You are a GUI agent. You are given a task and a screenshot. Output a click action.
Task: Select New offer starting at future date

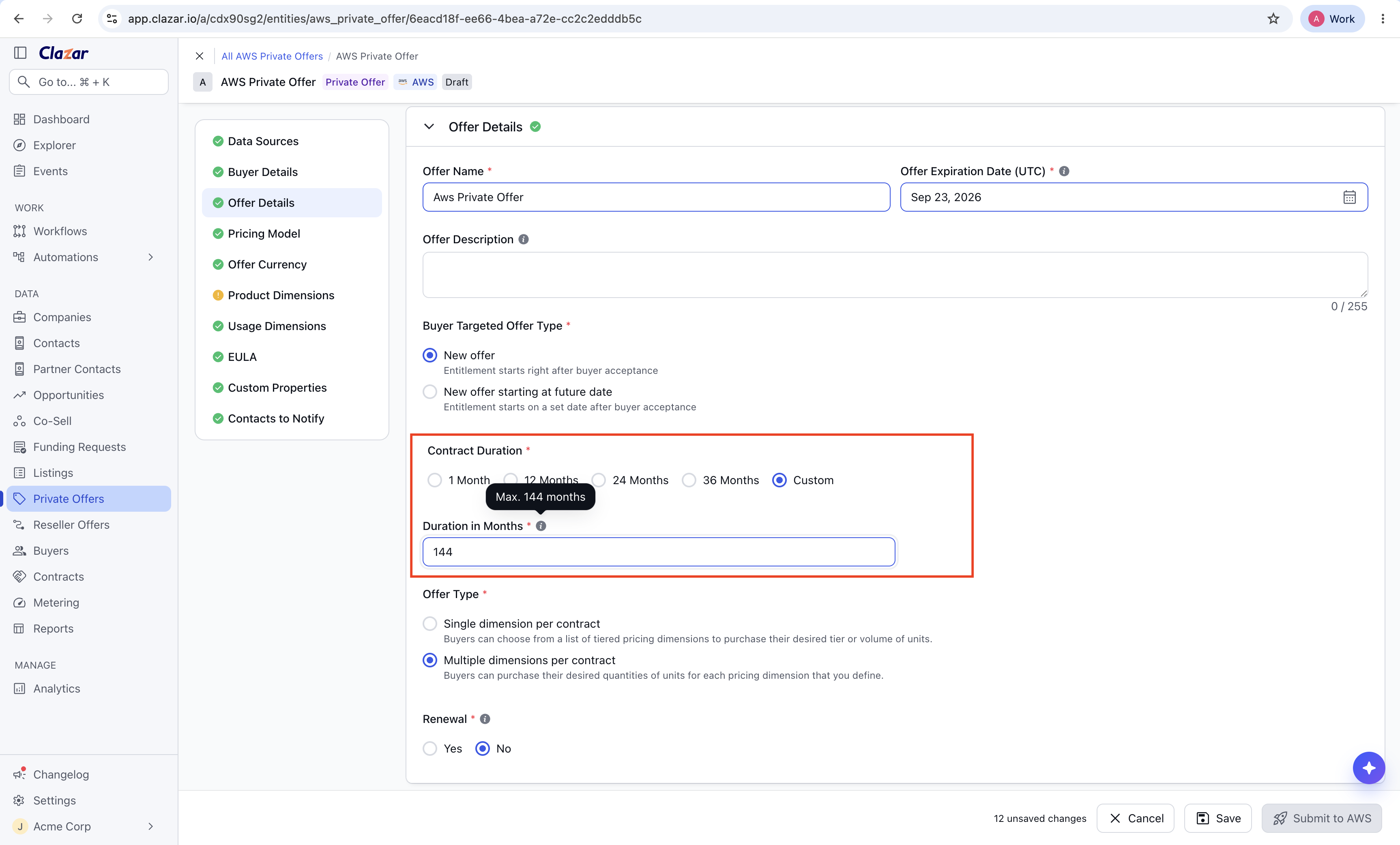[x=430, y=392]
